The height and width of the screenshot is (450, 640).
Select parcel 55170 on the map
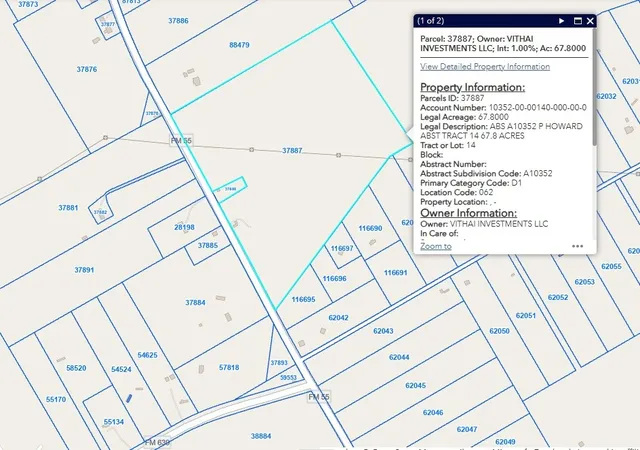[x=56, y=399]
